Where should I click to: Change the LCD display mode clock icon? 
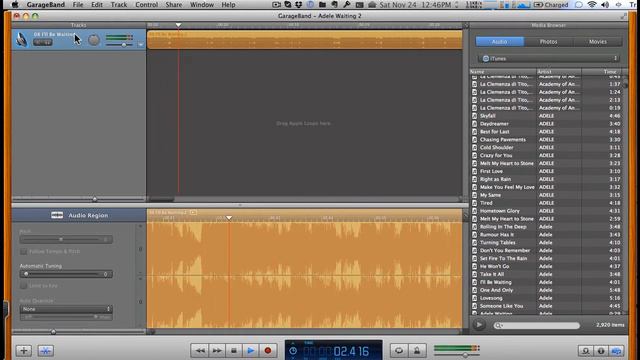(x=293, y=351)
